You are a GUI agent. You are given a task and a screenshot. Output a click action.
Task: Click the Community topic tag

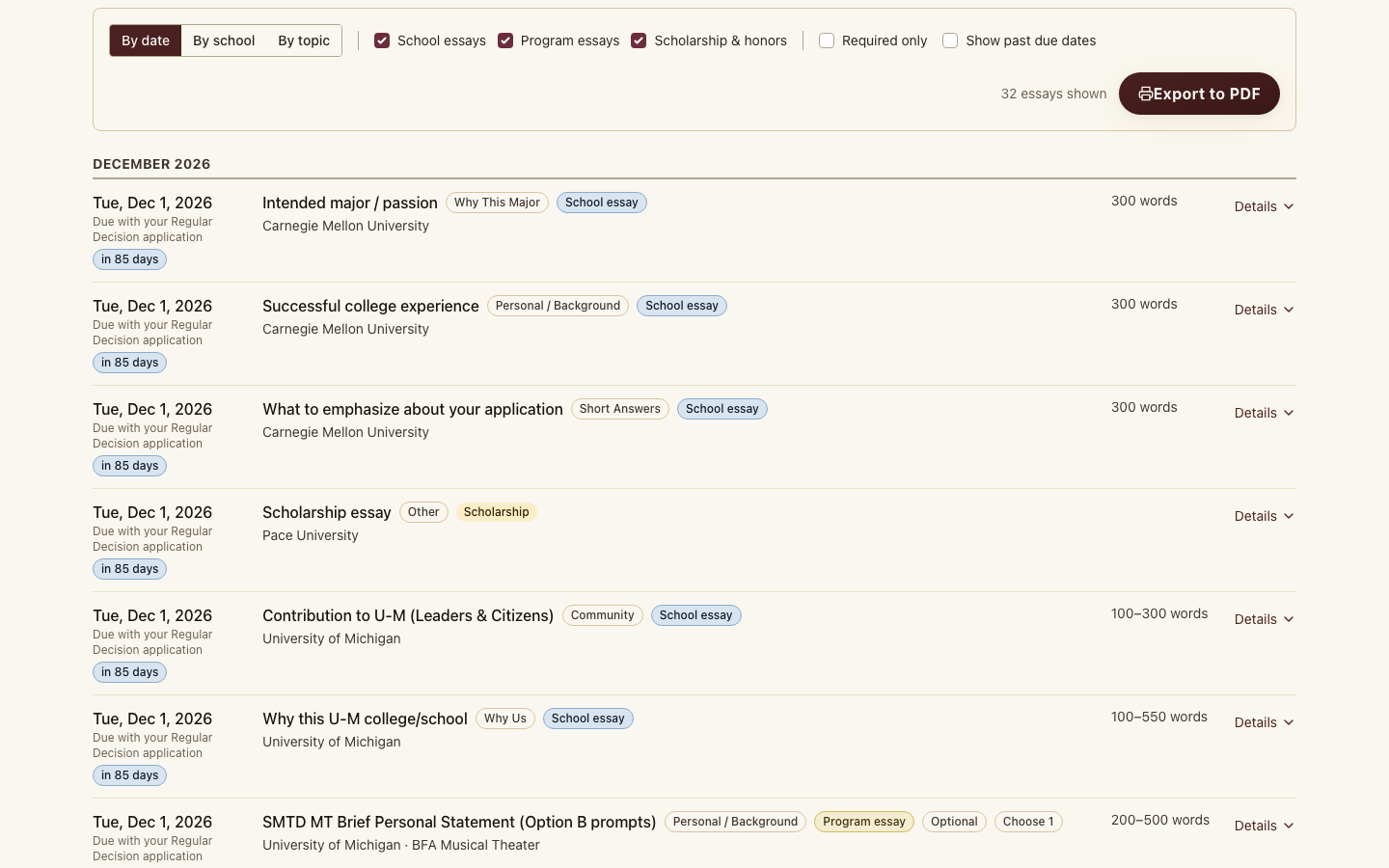coord(603,615)
